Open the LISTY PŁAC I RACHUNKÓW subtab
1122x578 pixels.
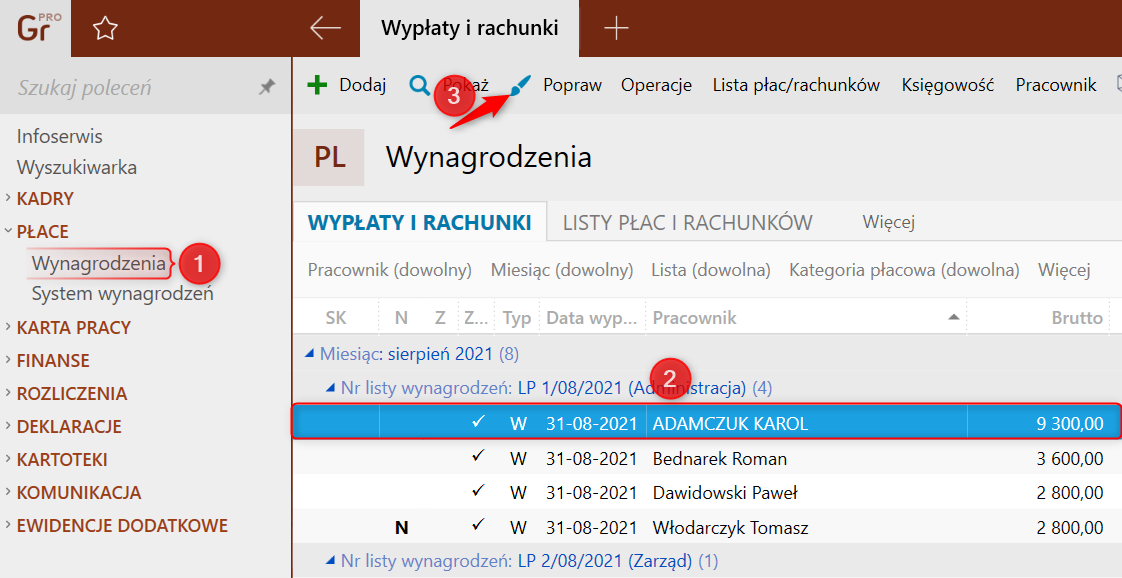pyautogui.click(x=687, y=222)
